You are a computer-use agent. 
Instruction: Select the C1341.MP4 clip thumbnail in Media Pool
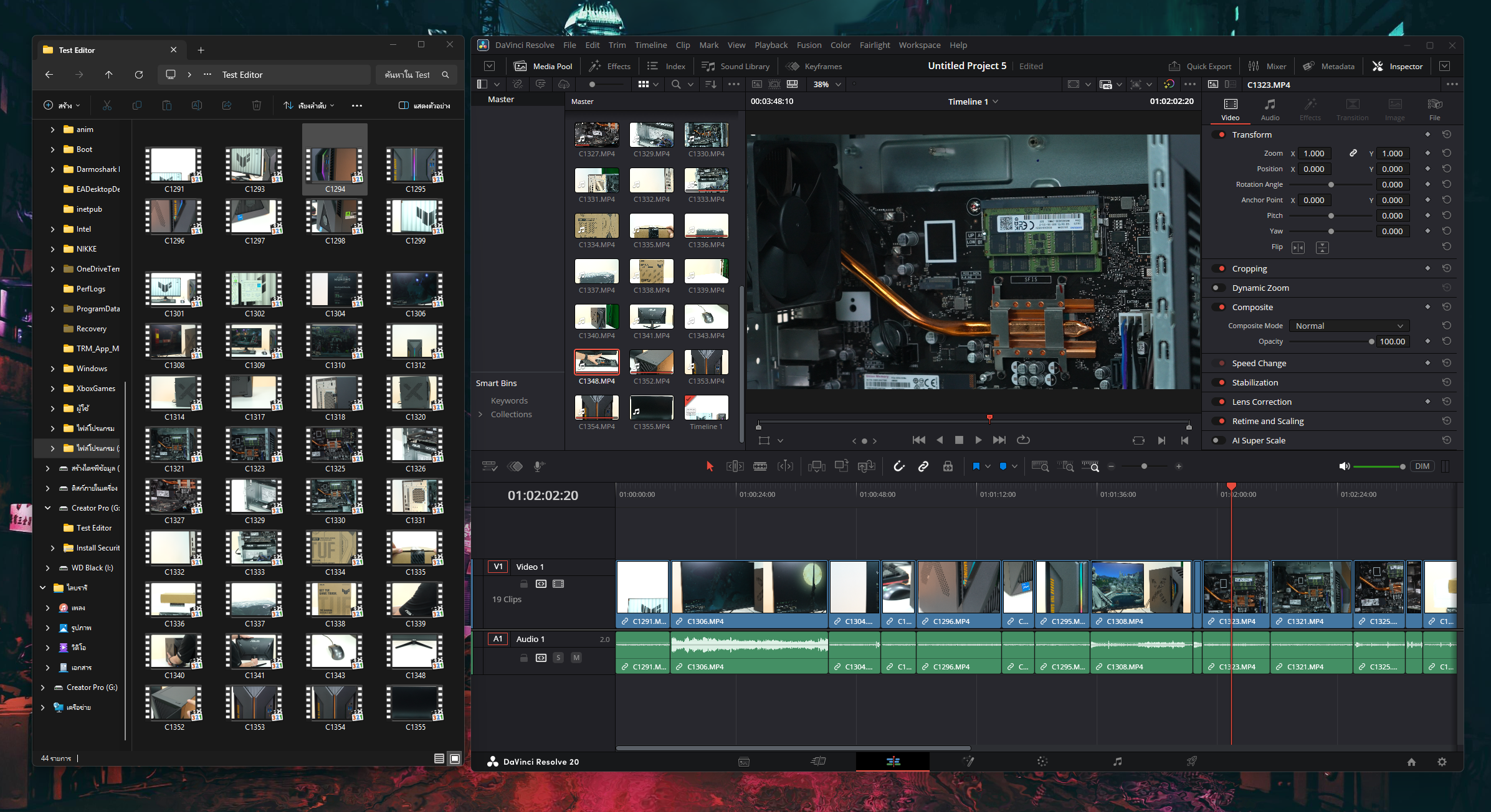651,317
